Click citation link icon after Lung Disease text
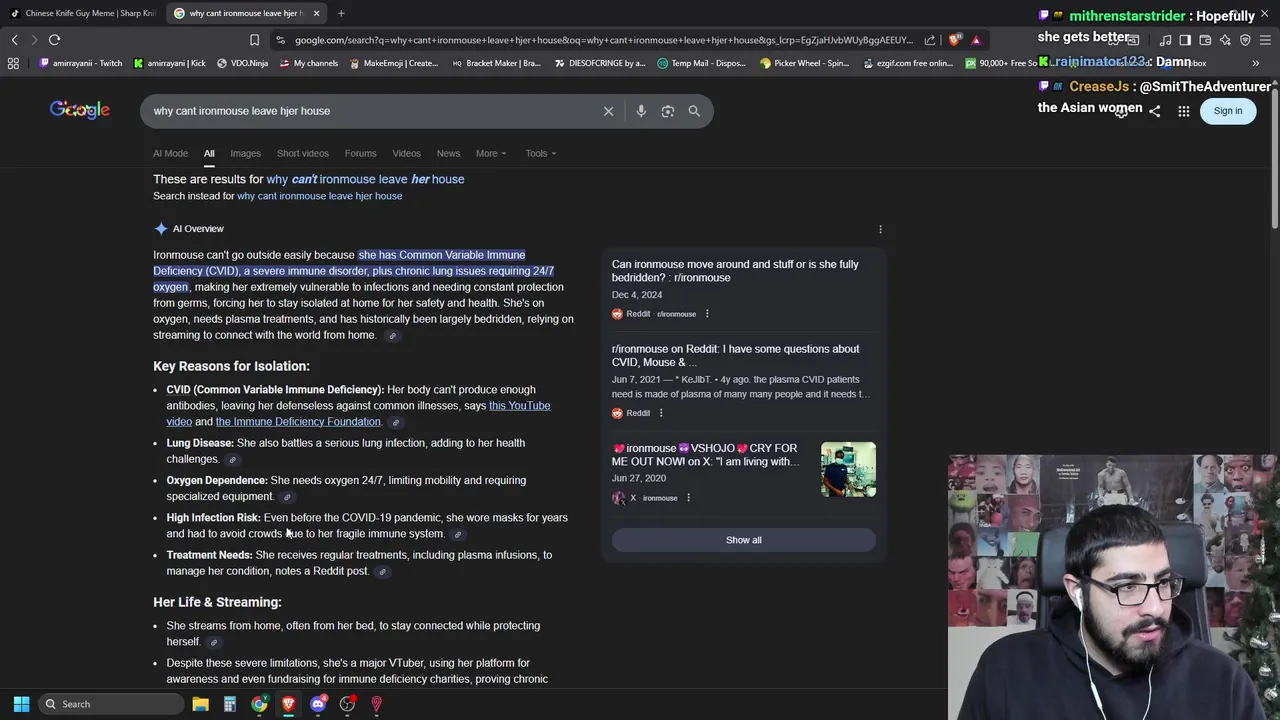1280x720 pixels. (232, 460)
